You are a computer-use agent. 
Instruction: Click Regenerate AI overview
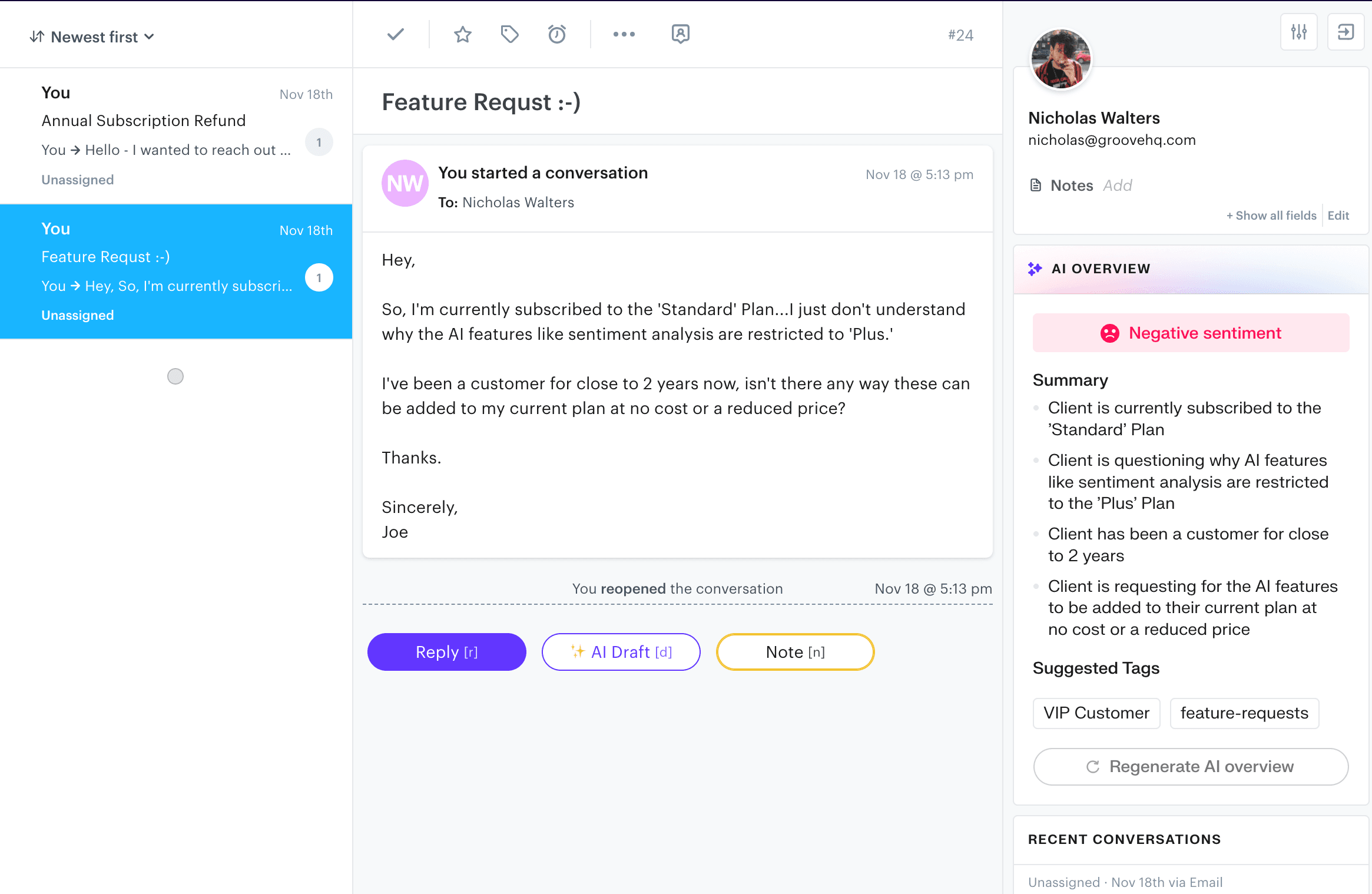(1189, 766)
